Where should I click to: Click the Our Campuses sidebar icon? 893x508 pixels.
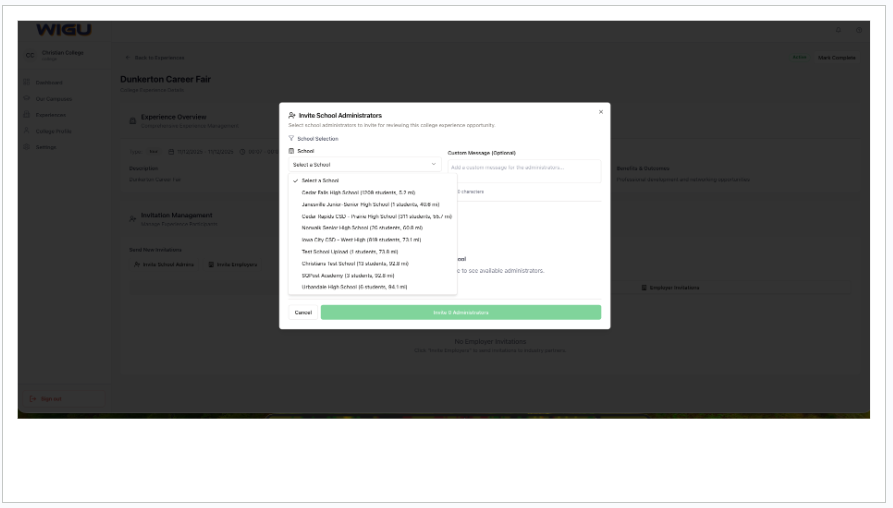tap(27, 99)
